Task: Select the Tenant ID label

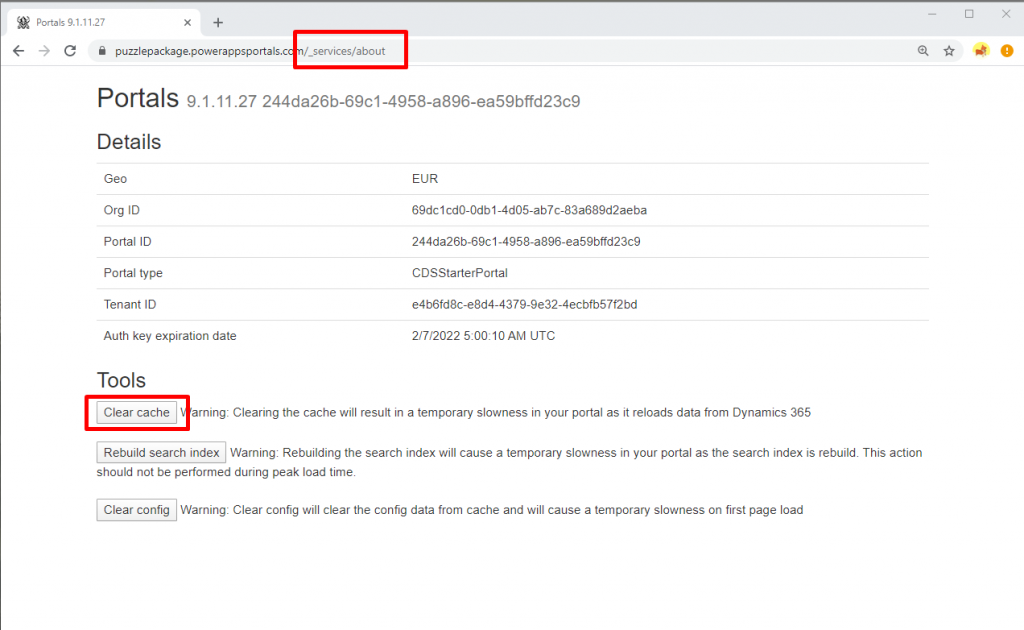Action: [129, 304]
